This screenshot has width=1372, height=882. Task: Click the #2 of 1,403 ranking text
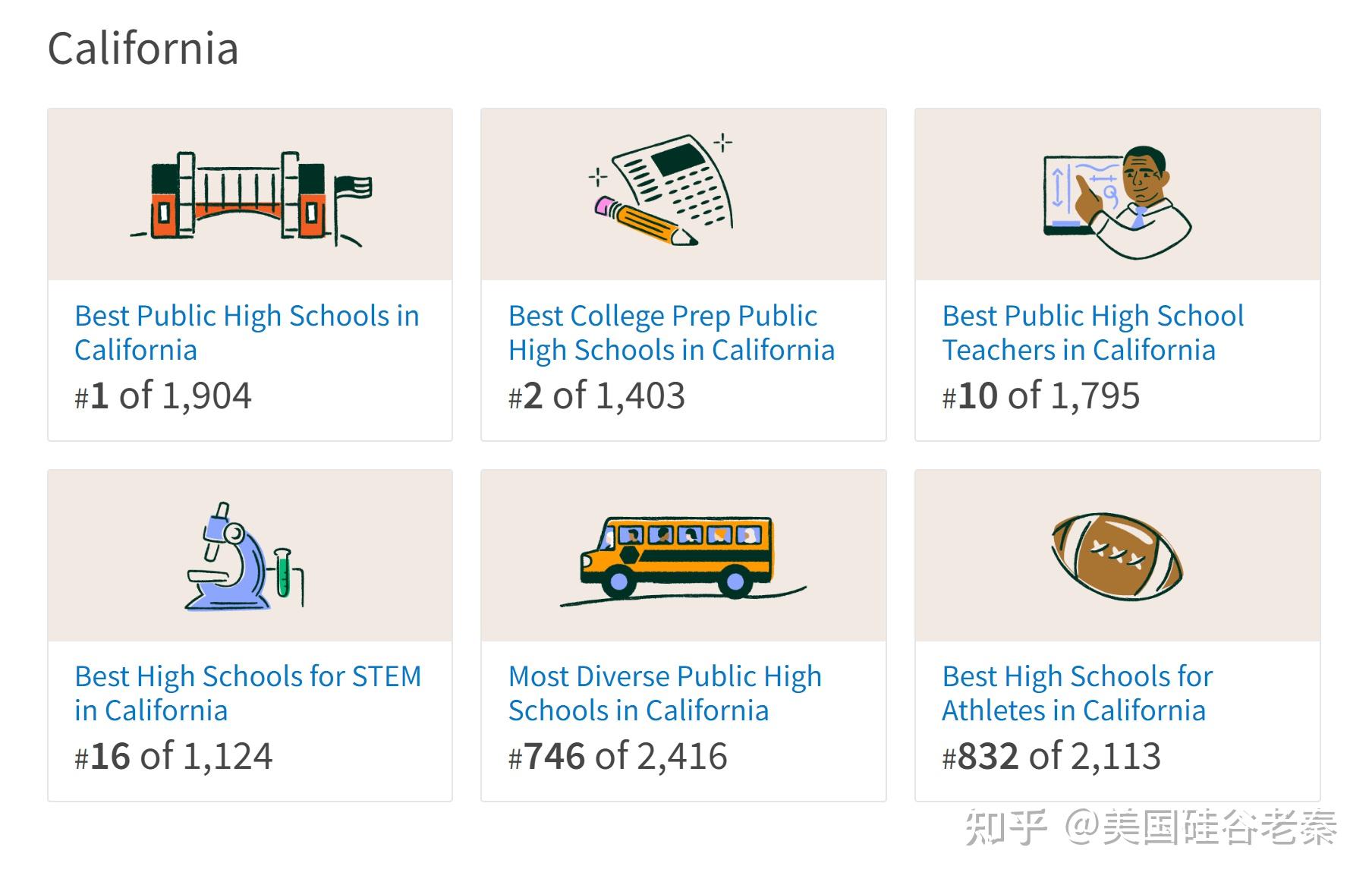click(596, 396)
